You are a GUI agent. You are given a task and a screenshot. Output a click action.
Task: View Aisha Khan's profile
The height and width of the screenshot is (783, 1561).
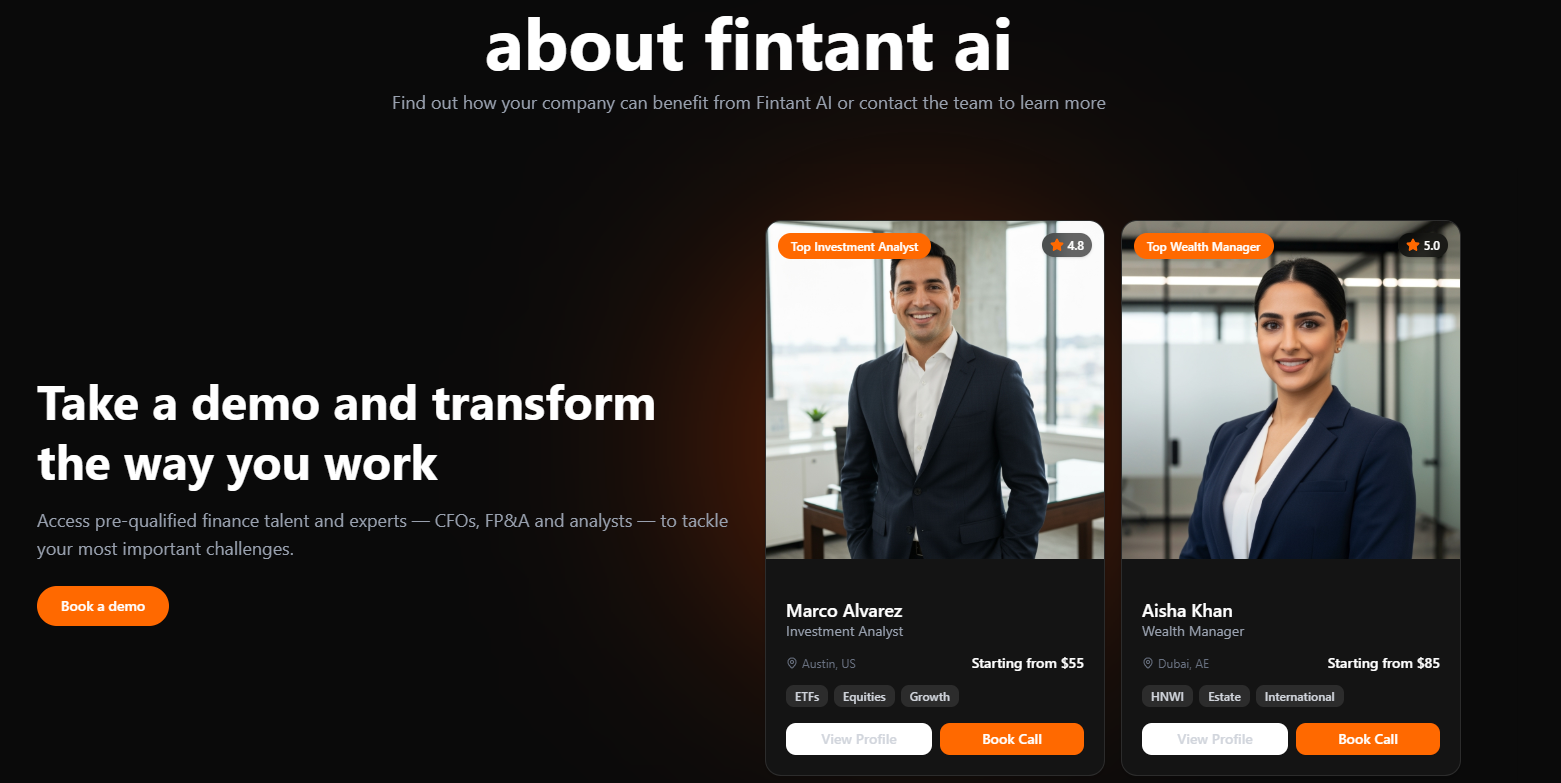[x=1215, y=739]
